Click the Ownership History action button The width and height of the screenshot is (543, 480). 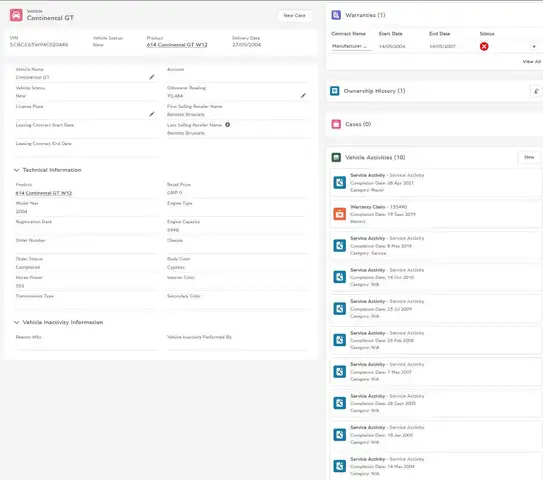536,91
